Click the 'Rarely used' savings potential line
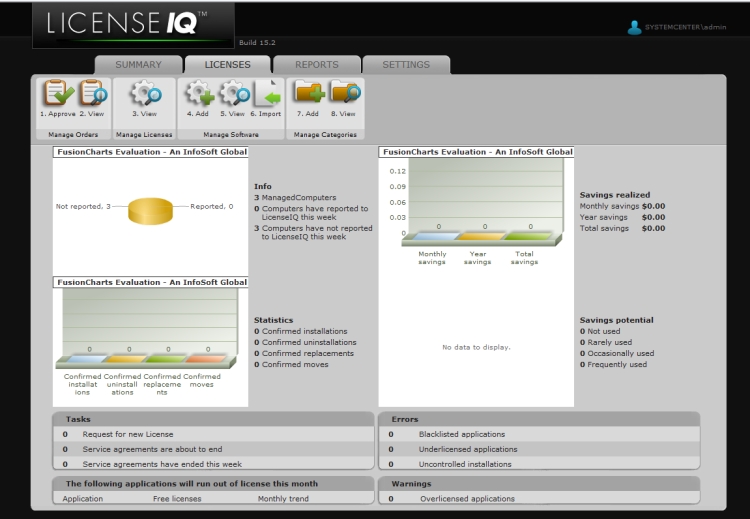Screen dimensions: 750x519 tap(606, 342)
